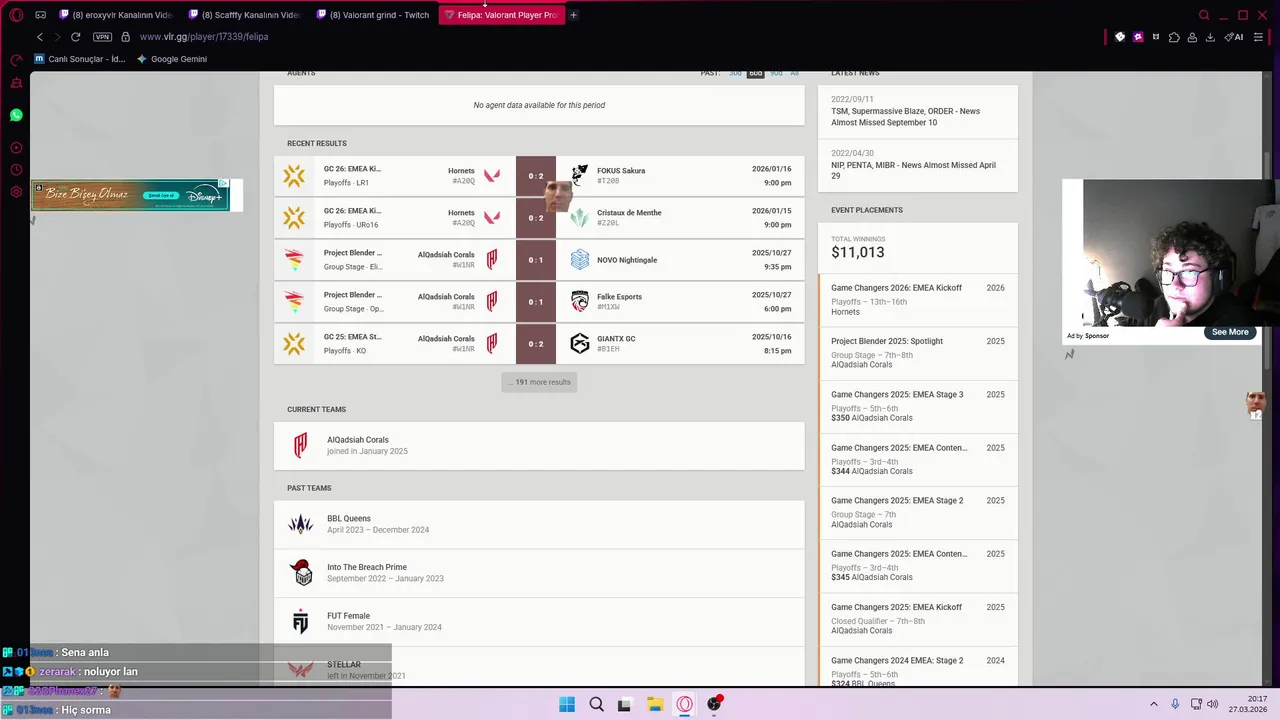Open Game Changers 2025: EMEA Stage 3 placement
Viewport: 1280px width, 720px height.
(918, 406)
